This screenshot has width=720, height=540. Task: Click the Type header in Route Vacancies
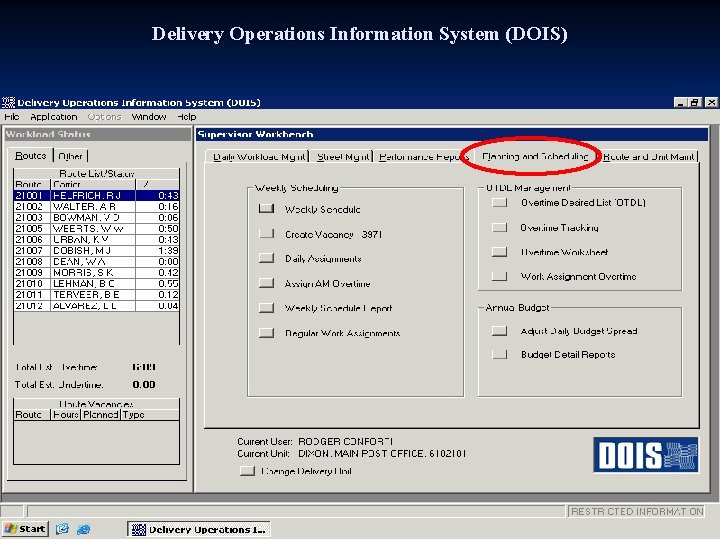(150, 415)
